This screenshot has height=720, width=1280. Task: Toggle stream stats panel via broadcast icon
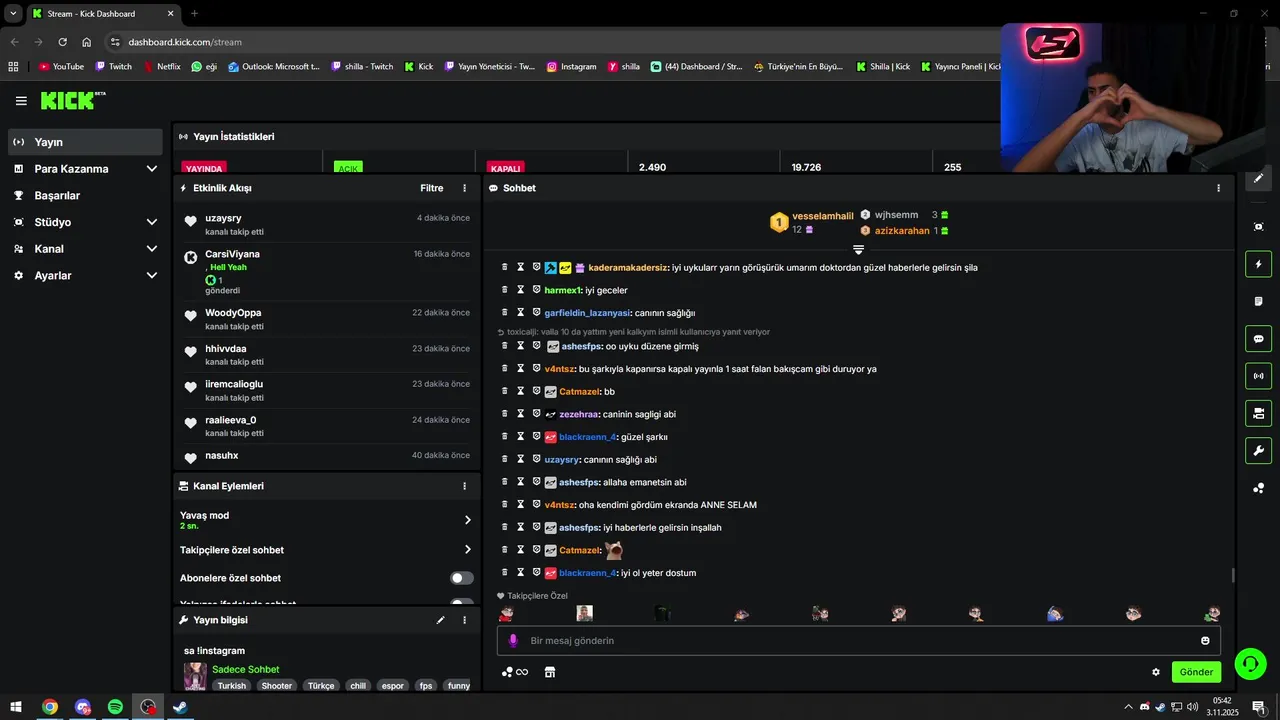[x=1259, y=376]
